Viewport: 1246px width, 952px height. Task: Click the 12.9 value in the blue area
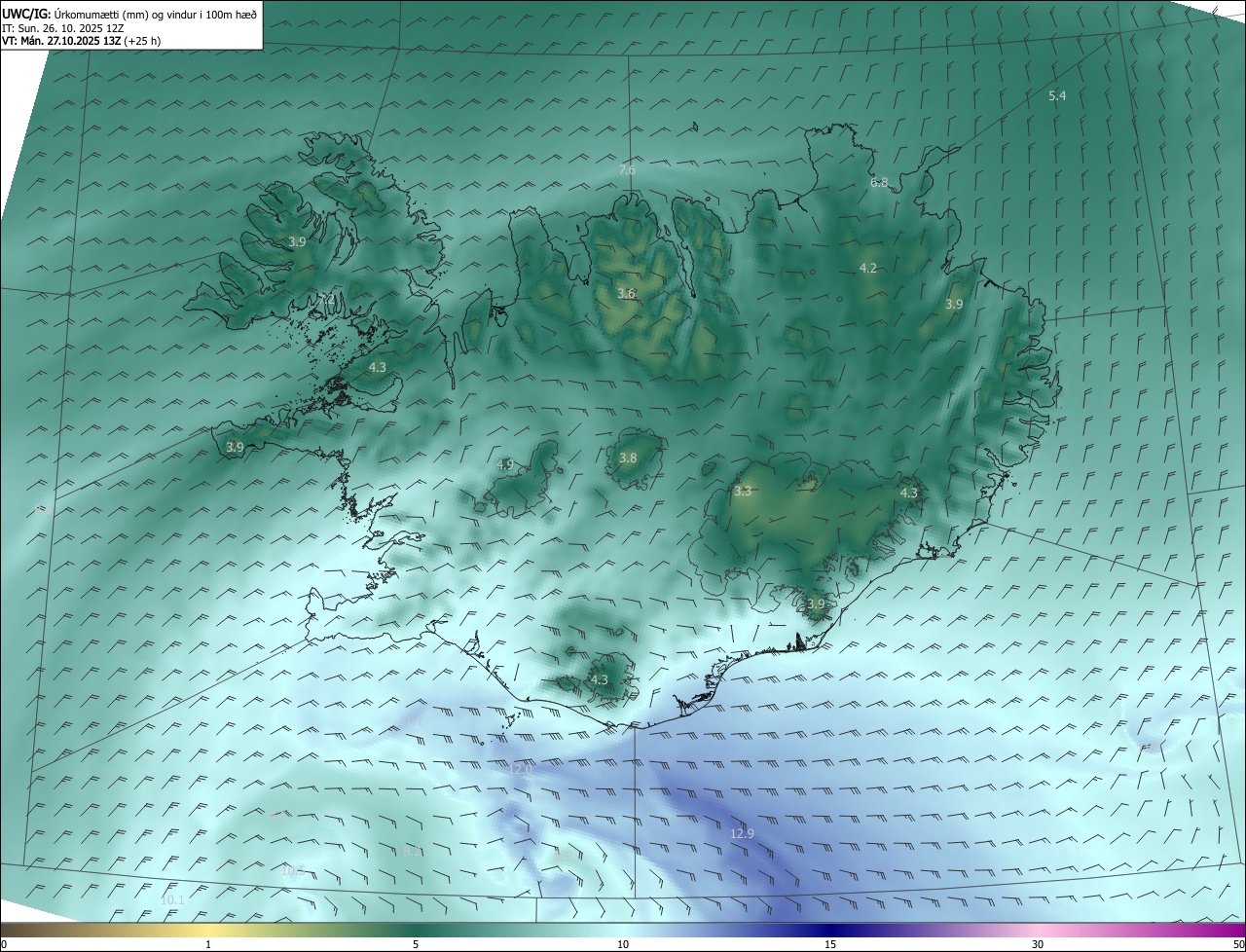742,833
